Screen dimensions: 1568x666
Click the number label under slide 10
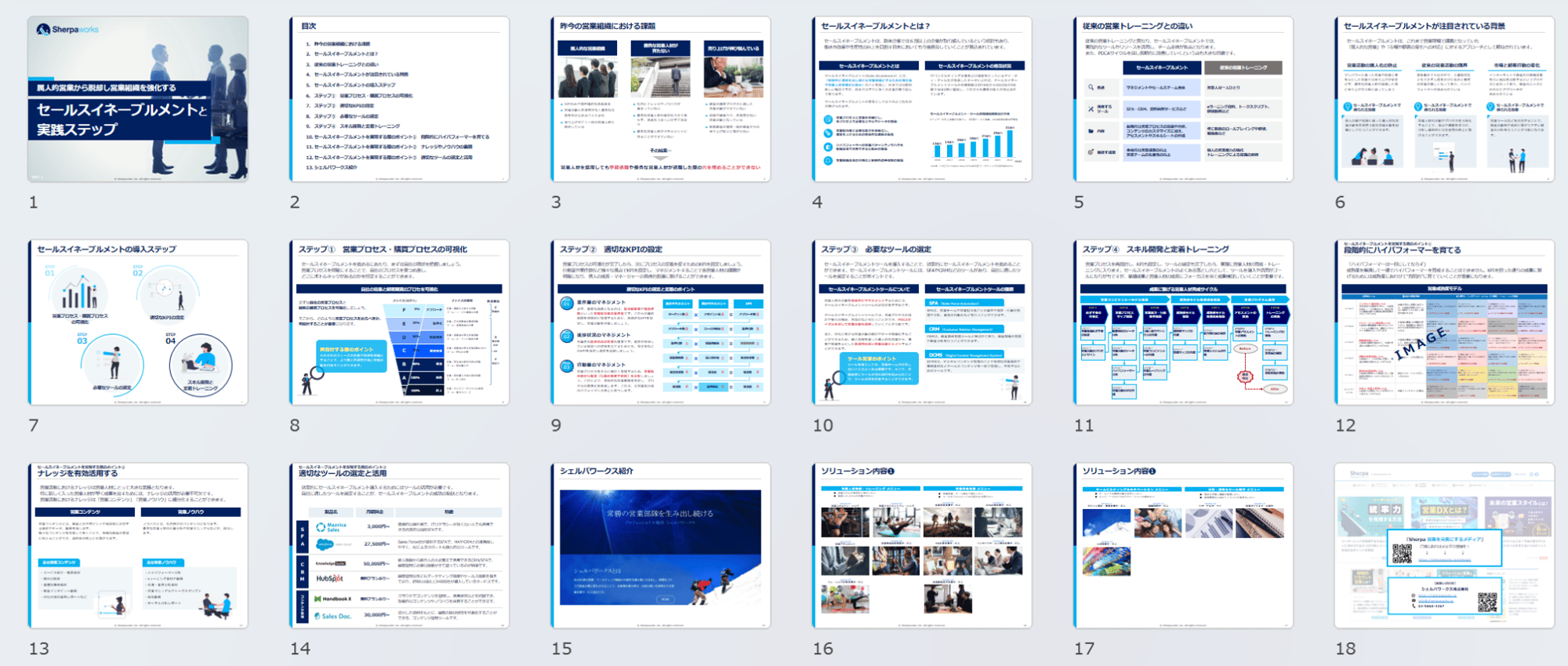pos(822,425)
